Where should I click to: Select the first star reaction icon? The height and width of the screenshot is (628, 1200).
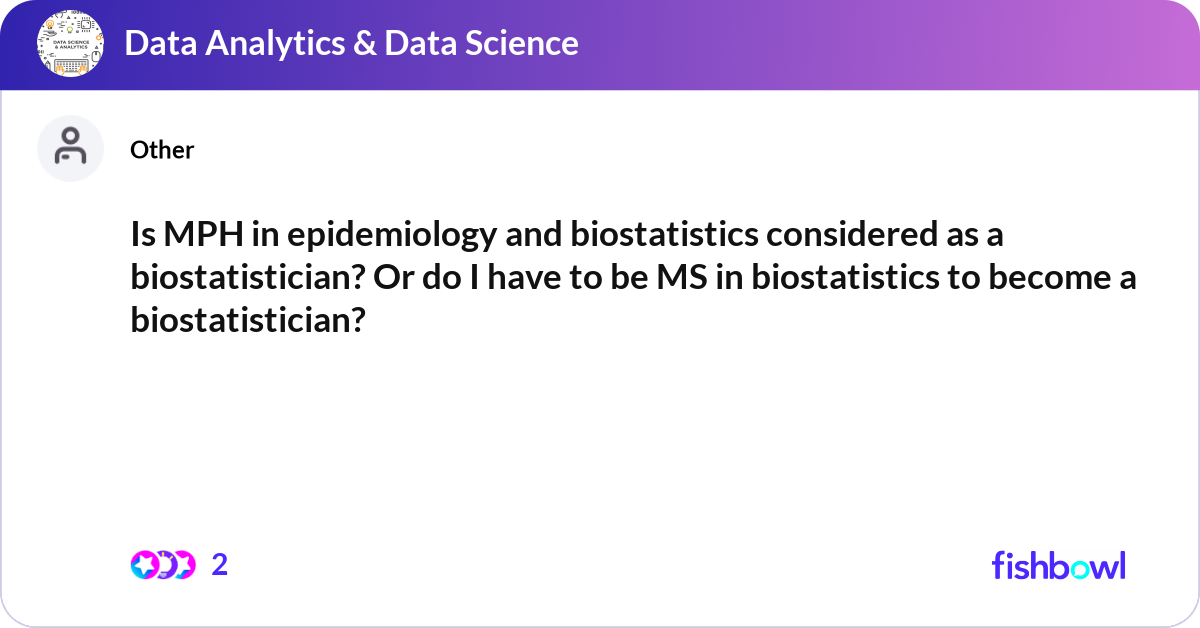click(x=145, y=565)
